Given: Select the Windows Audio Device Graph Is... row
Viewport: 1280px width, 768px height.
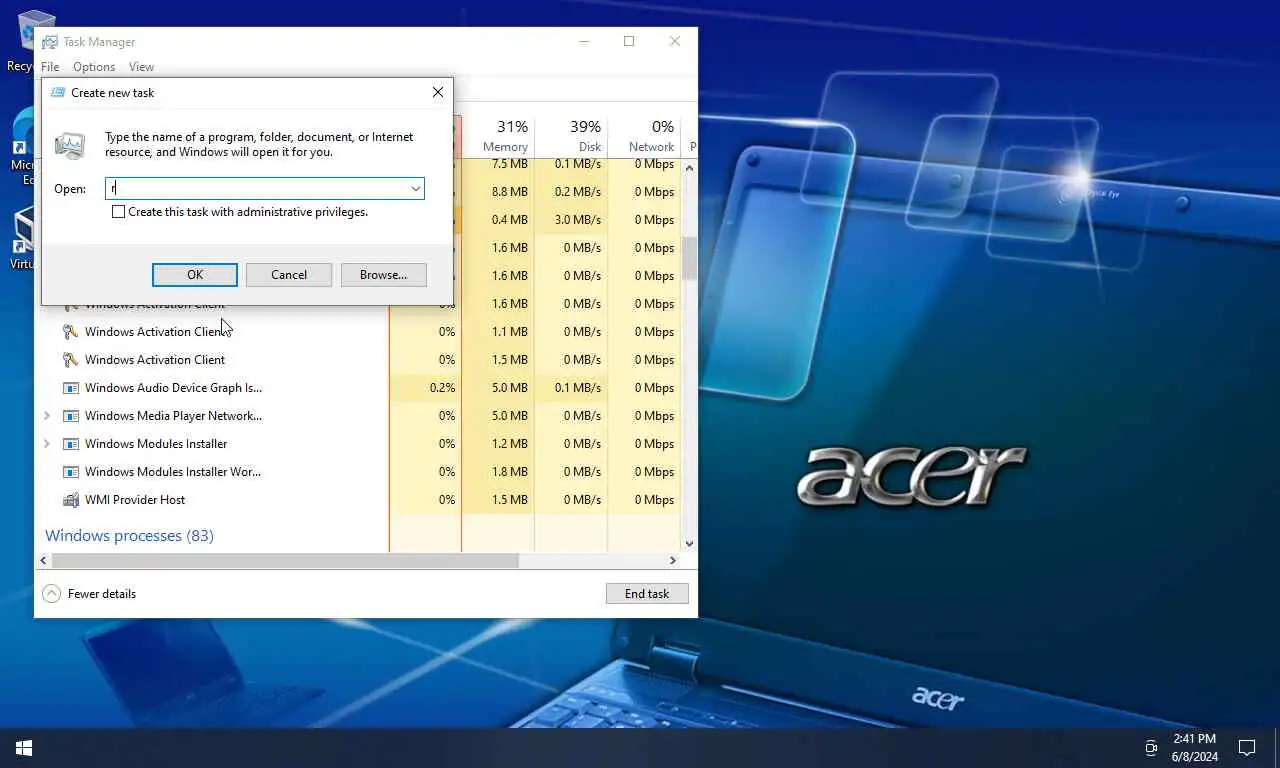Looking at the screenshot, I should click(173, 387).
